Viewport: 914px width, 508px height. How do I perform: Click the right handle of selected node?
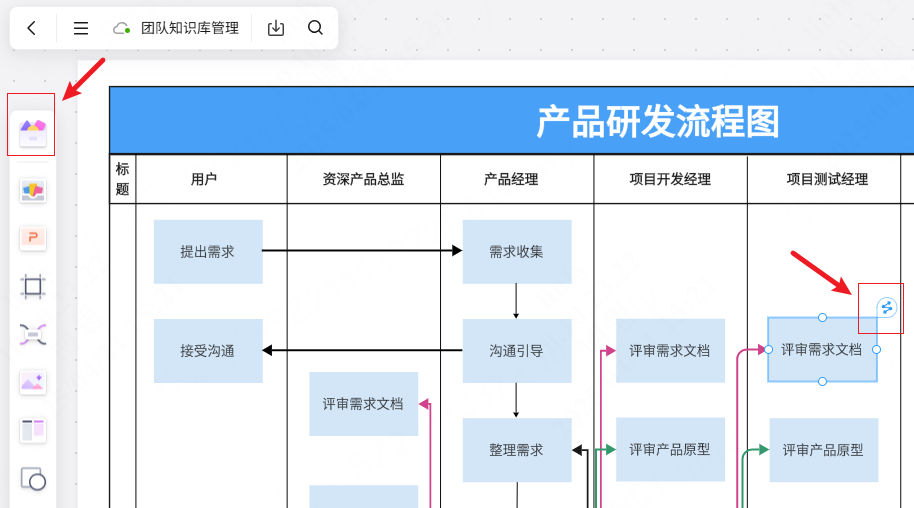tap(876, 349)
